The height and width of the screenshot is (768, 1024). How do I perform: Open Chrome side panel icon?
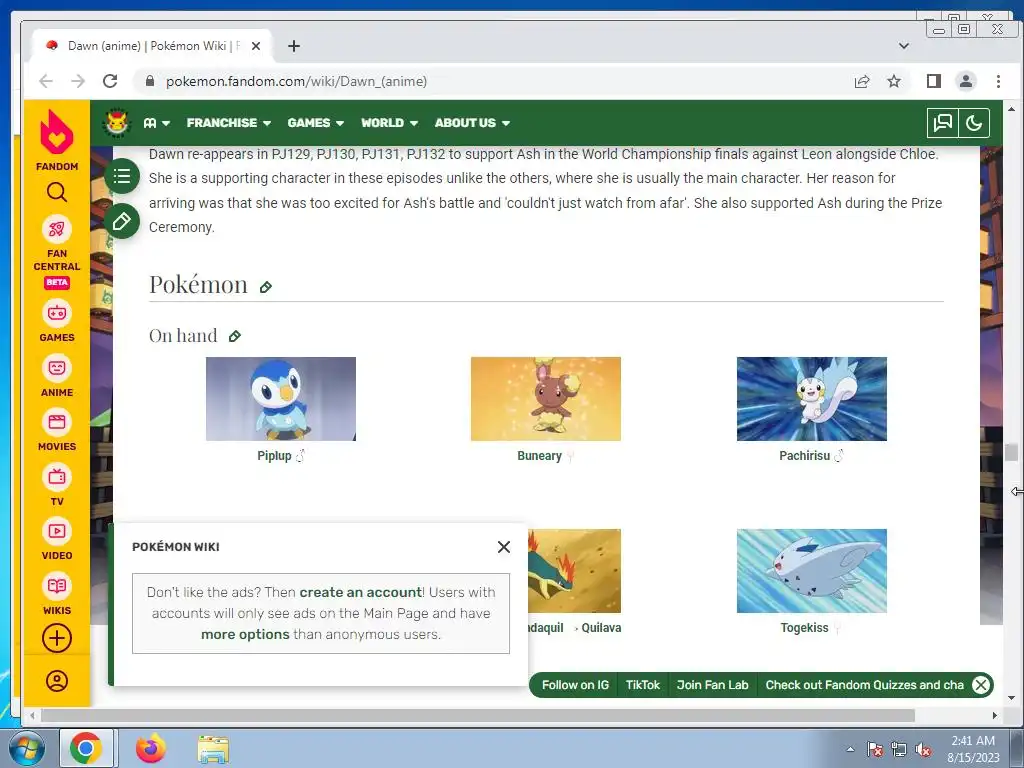(x=933, y=81)
